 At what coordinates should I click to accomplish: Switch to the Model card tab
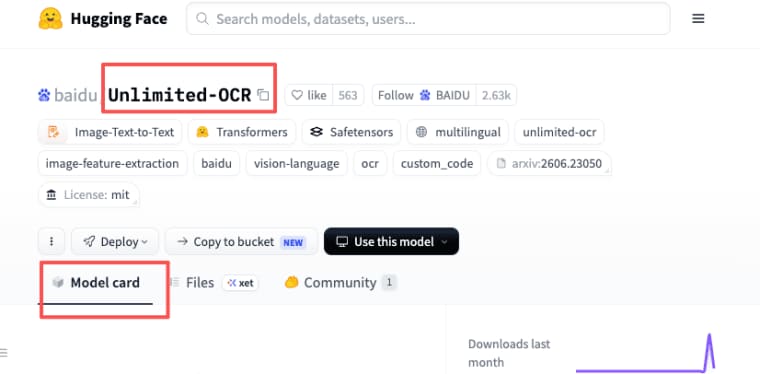click(x=95, y=283)
